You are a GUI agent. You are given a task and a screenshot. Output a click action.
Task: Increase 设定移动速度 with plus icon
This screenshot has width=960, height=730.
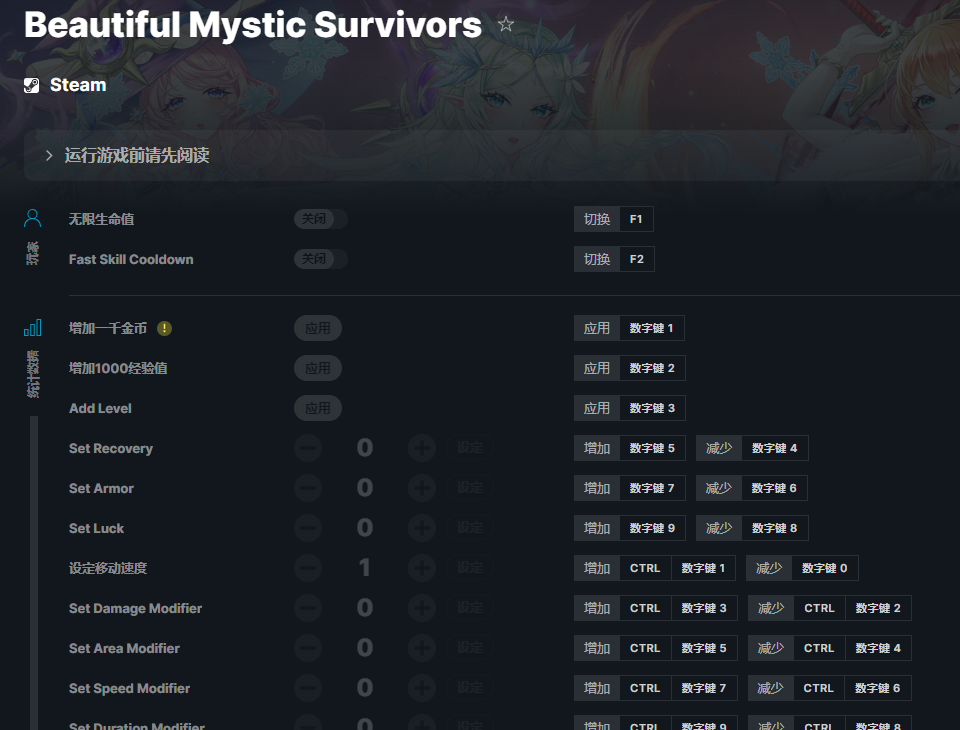[422, 568]
